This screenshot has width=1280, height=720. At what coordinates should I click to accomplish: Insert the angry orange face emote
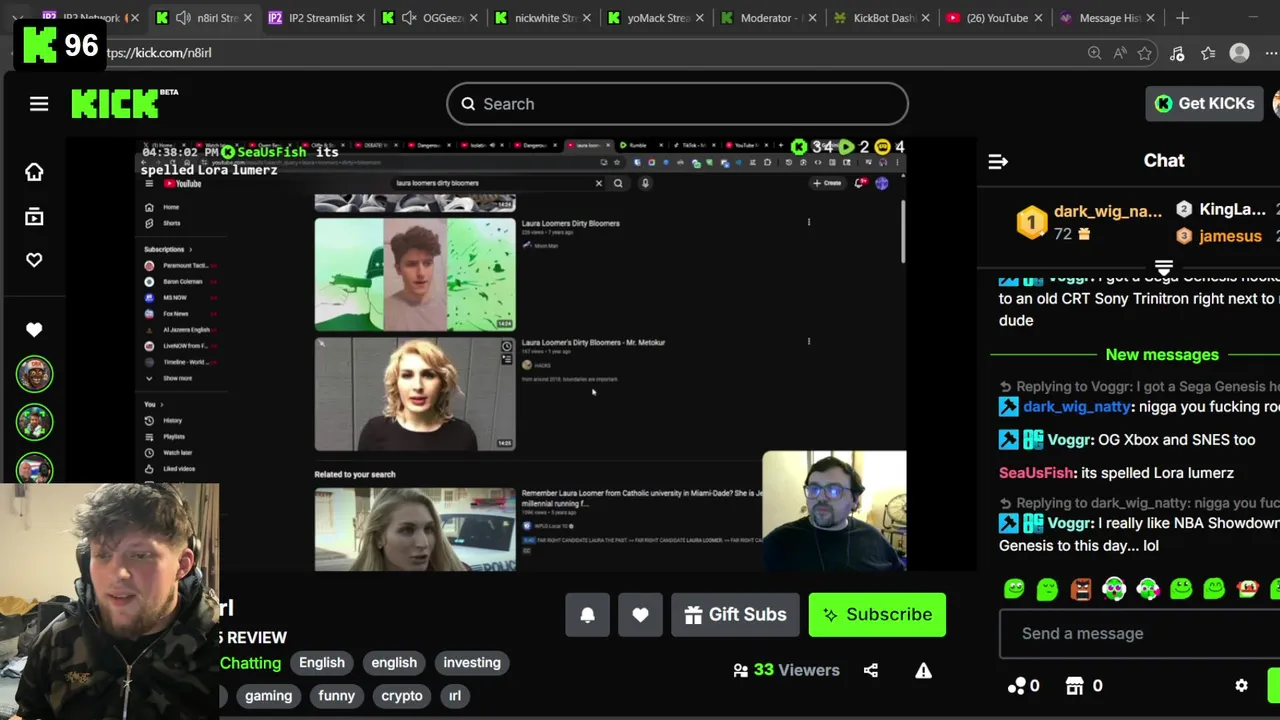pyautogui.click(x=1081, y=589)
